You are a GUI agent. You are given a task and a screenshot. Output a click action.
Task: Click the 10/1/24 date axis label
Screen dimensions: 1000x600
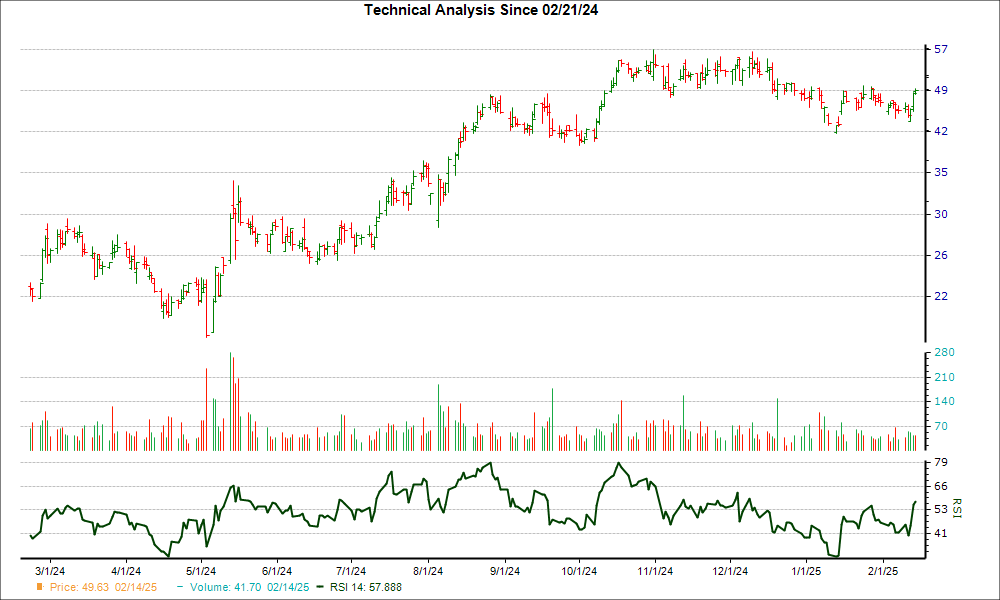579,571
